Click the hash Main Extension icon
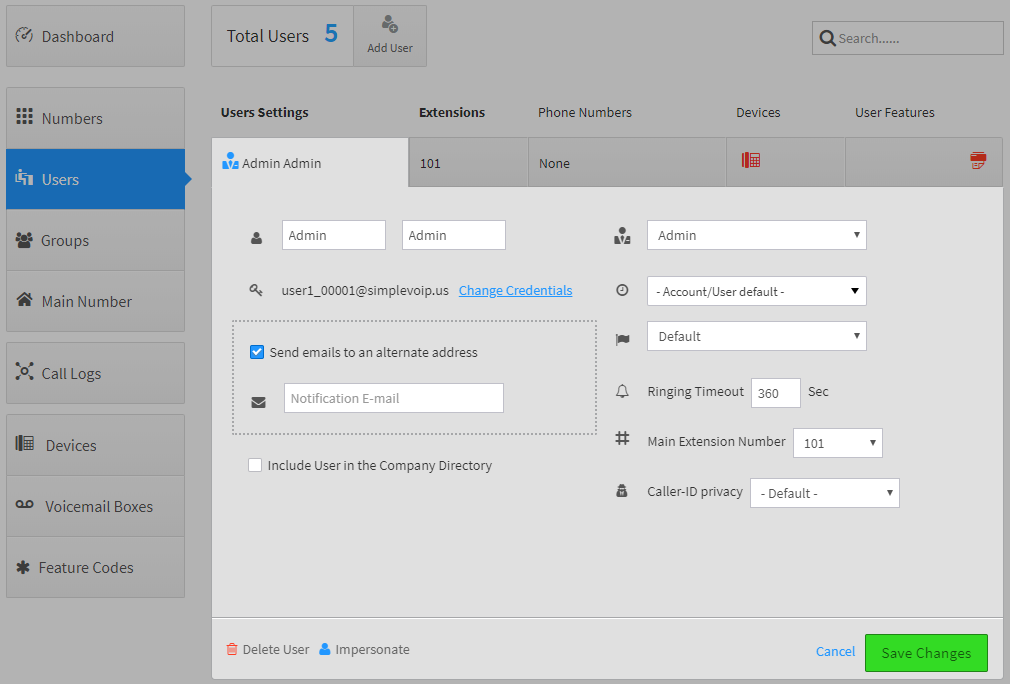The width and height of the screenshot is (1010, 684). 622,439
